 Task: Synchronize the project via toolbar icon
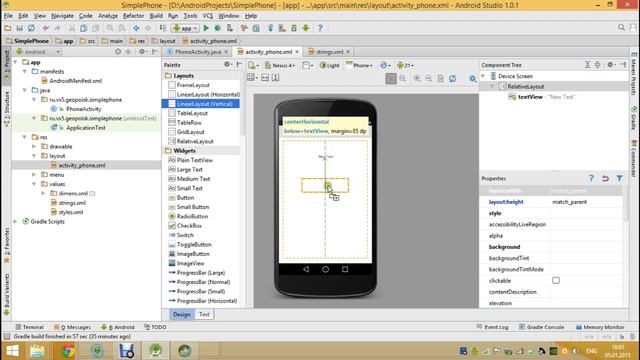tap(31, 28)
